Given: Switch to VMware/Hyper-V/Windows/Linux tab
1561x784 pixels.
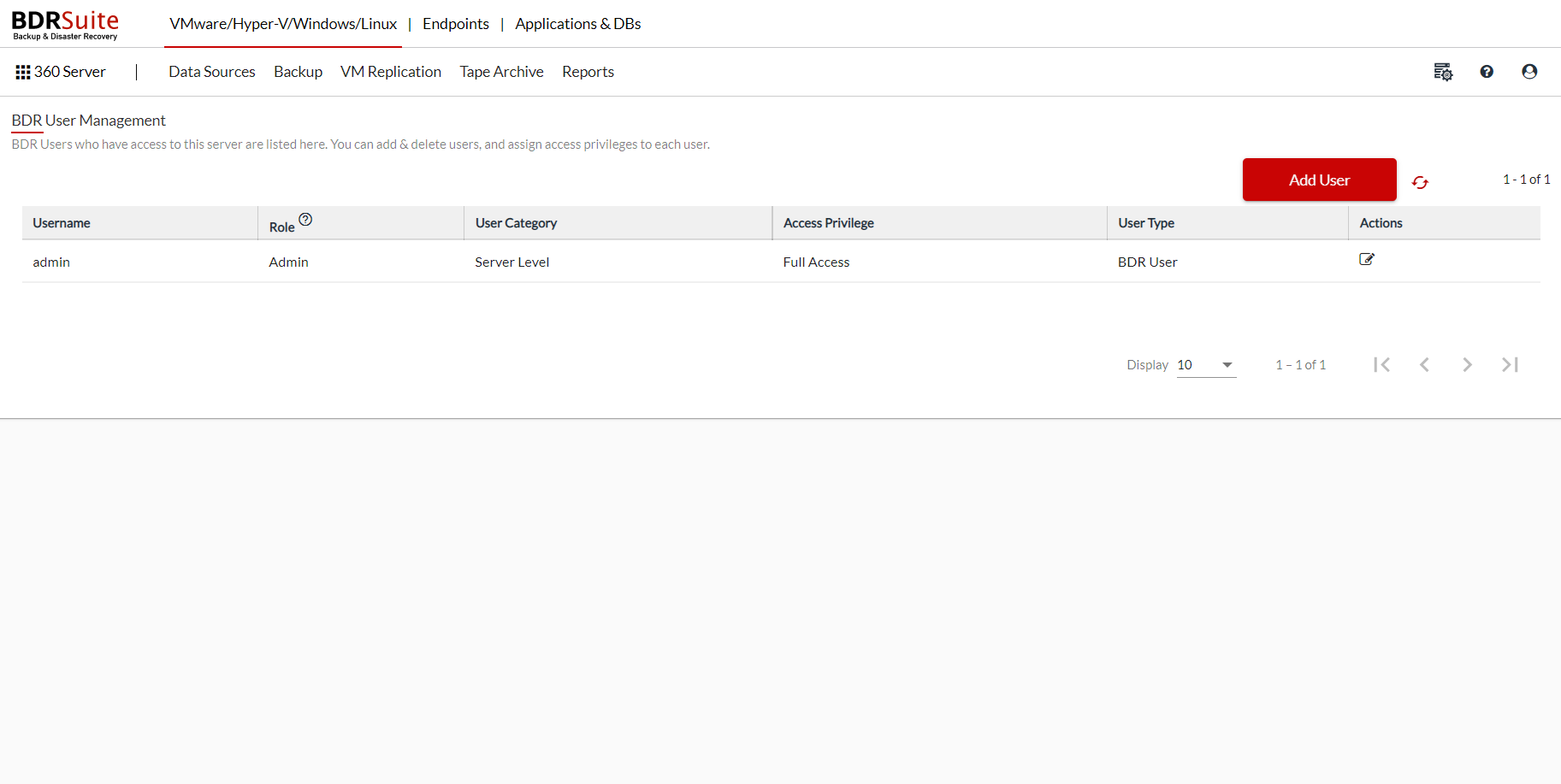Looking at the screenshot, I should 283,24.
